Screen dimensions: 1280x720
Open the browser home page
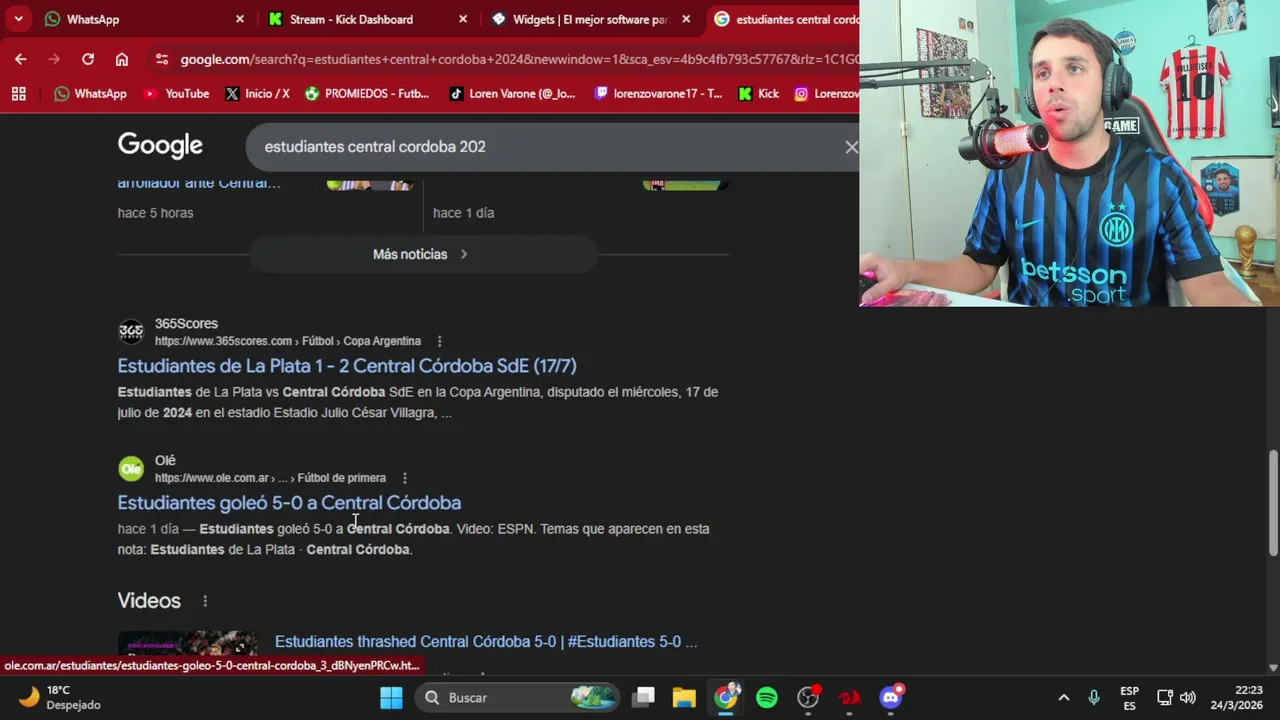(122, 59)
